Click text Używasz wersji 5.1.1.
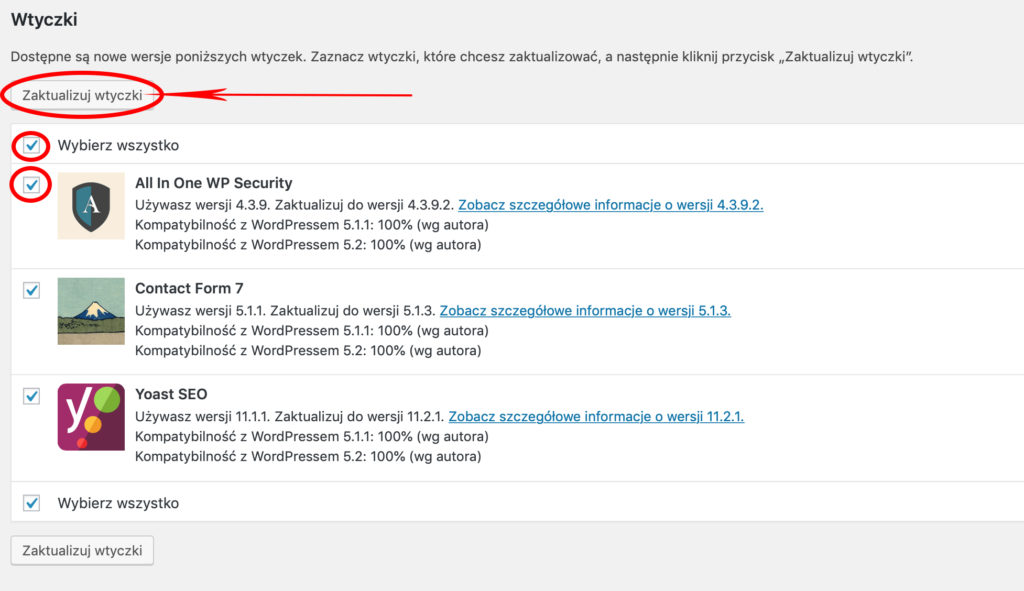Image resolution: width=1024 pixels, height=591 pixels. point(200,311)
